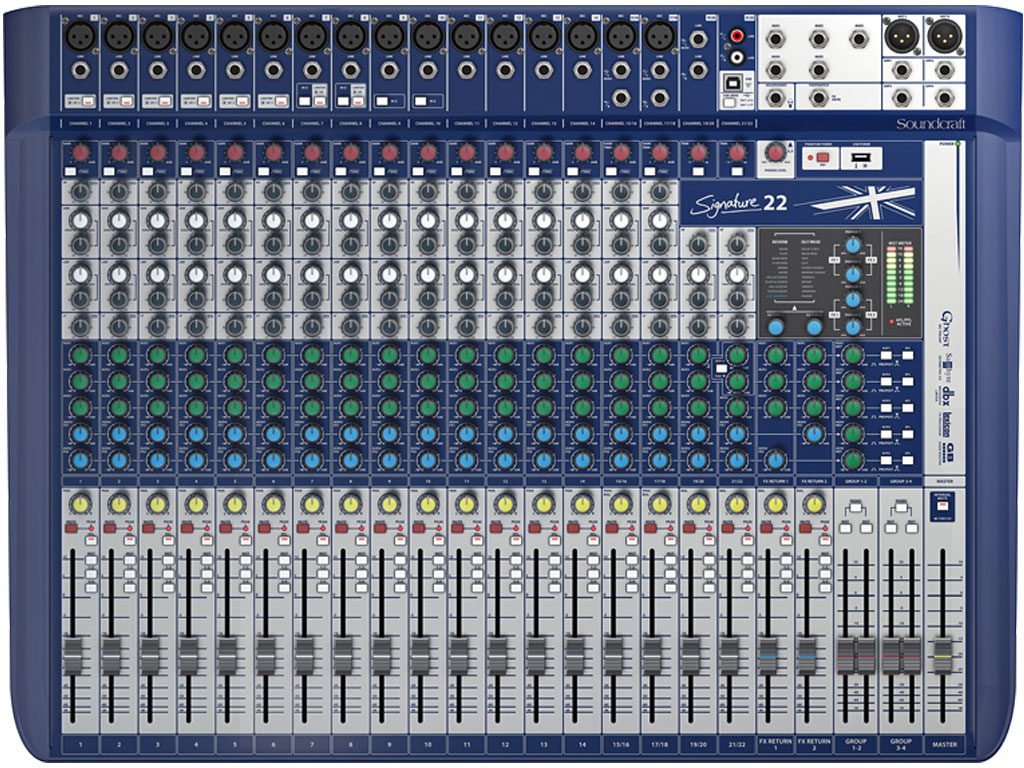This screenshot has height=768, width=1024.
Task: Click the GRP1 output jack
Action: [x=902, y=70]
